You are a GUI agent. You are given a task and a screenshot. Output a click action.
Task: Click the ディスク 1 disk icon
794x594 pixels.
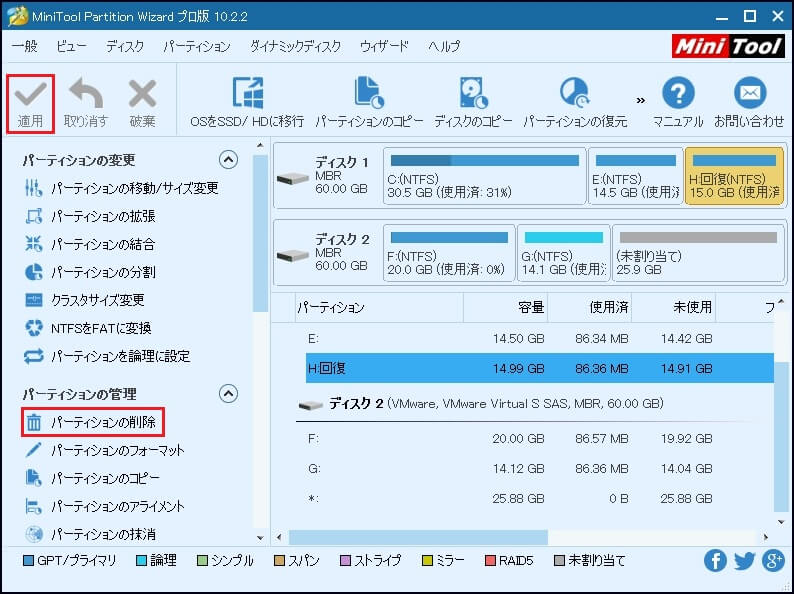(x=293, y=178)
